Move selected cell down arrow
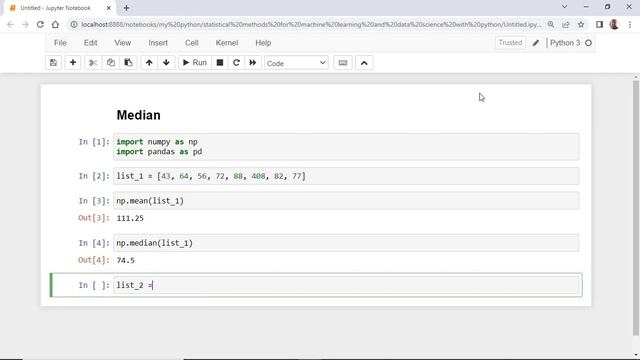The height and width of the screenshot is (360, 640). pyautogui.click(x=166, y=63)
